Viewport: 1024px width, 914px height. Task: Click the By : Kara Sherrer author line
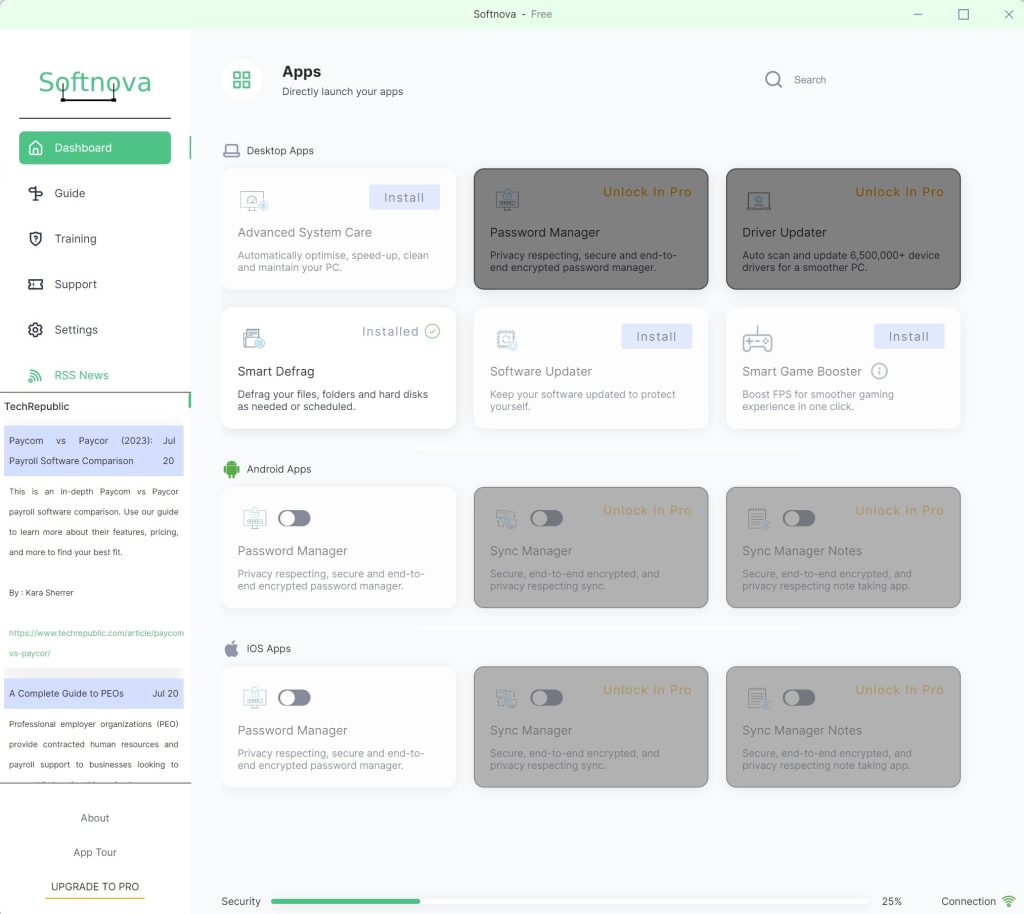(x=41, y=593)
